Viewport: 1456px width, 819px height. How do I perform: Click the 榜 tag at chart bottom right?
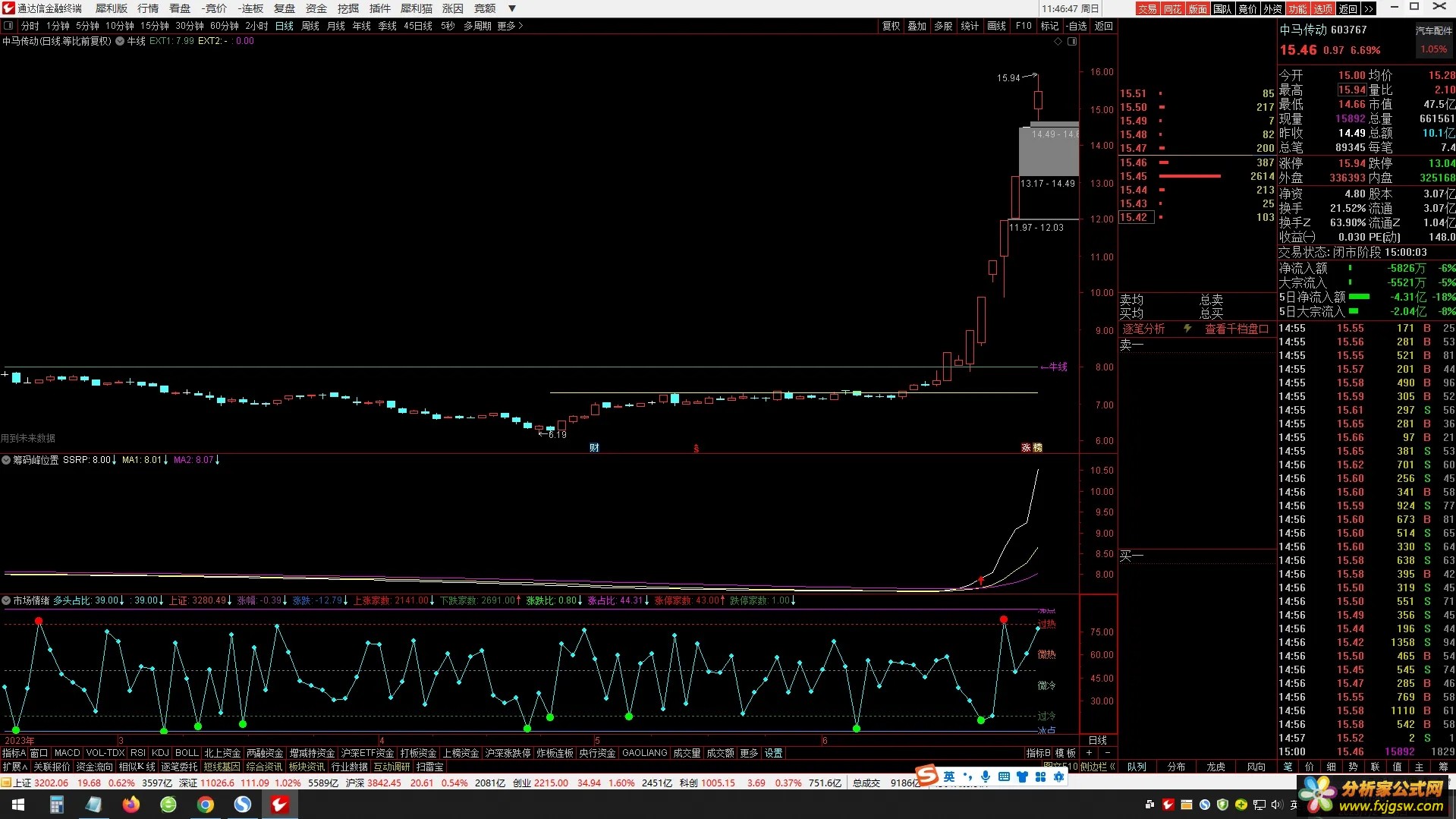coord(1037,448)
